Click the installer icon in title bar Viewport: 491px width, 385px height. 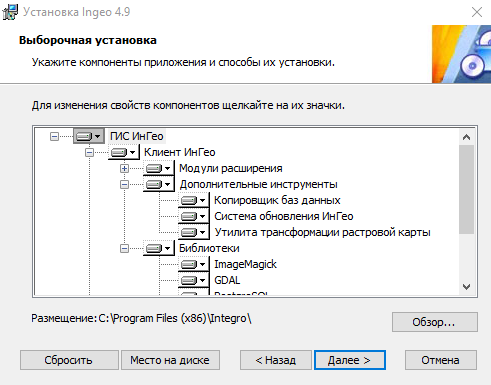(x=10, y=12)
